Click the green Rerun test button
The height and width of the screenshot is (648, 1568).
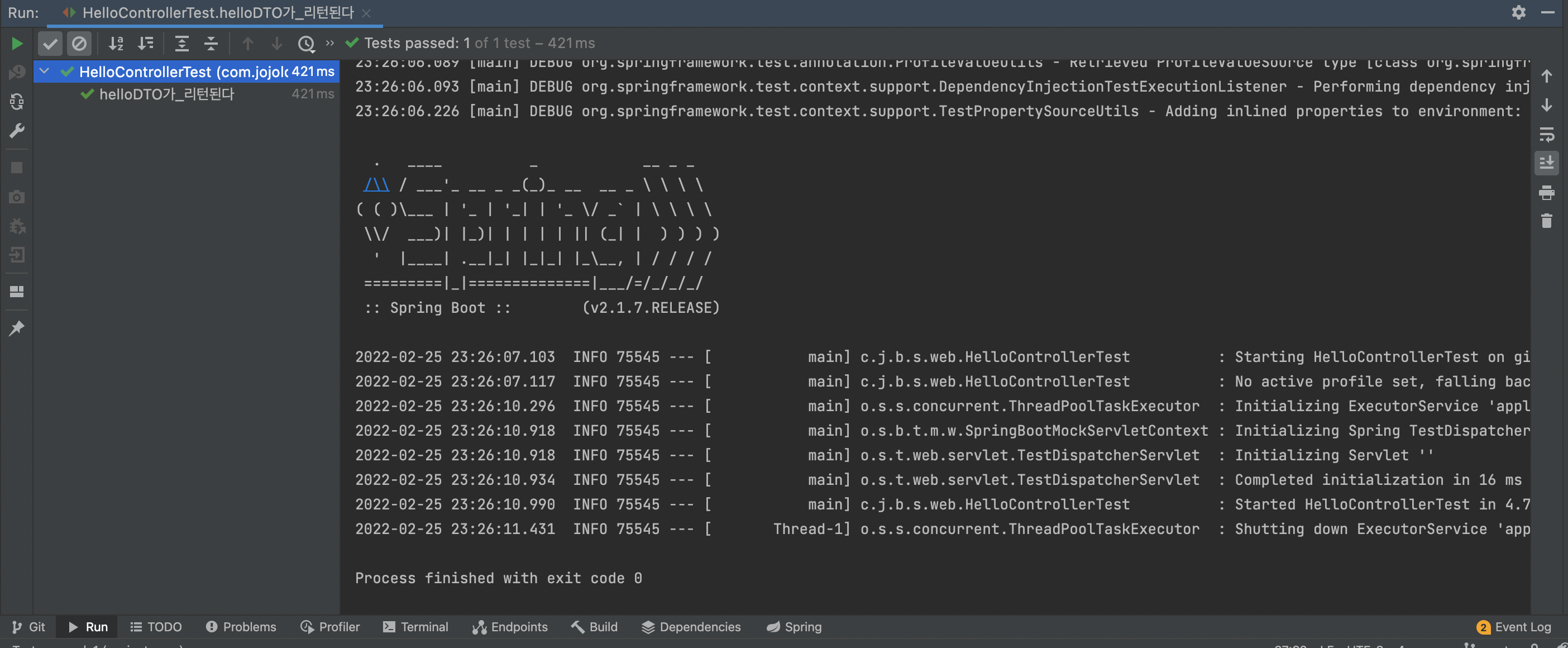17,43
